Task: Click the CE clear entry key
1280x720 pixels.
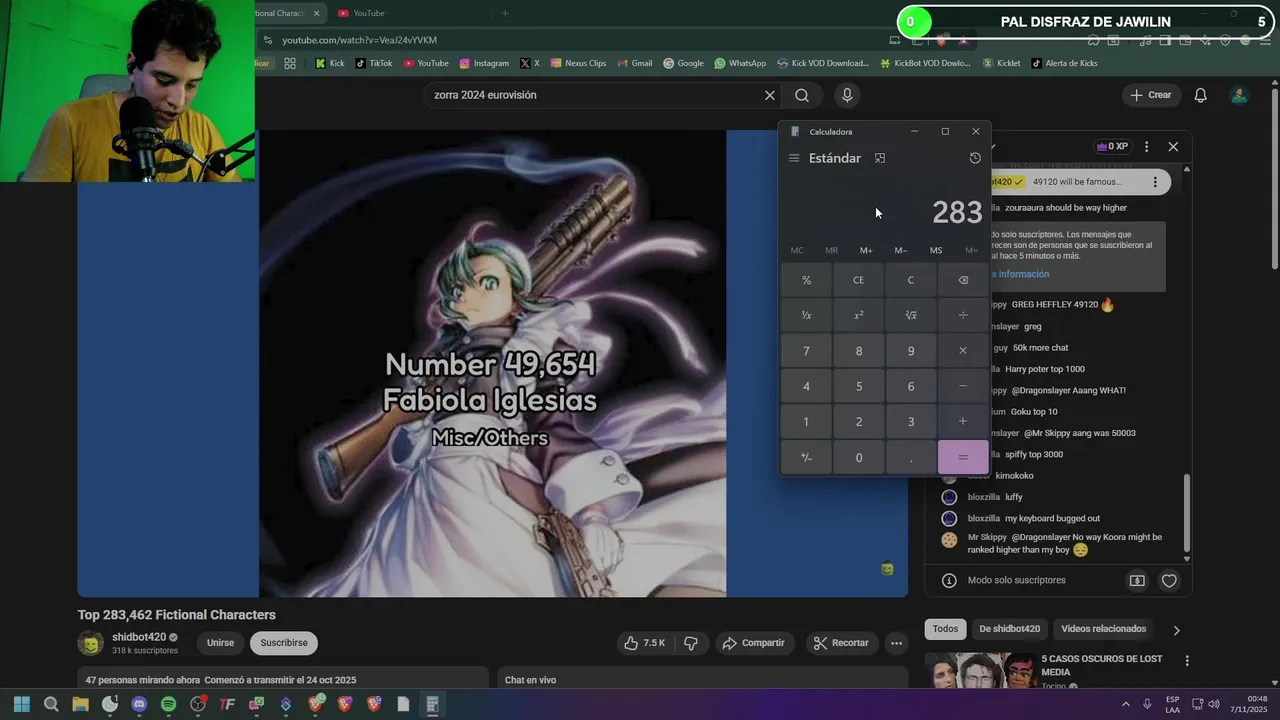Action: click(x=858, y=280)
